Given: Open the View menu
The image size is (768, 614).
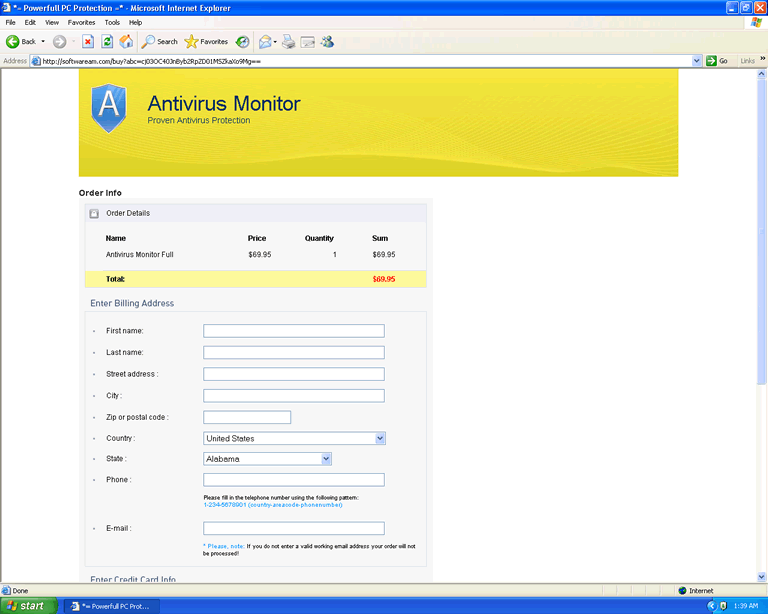Looking at the screenshot, I should (52, 22).
